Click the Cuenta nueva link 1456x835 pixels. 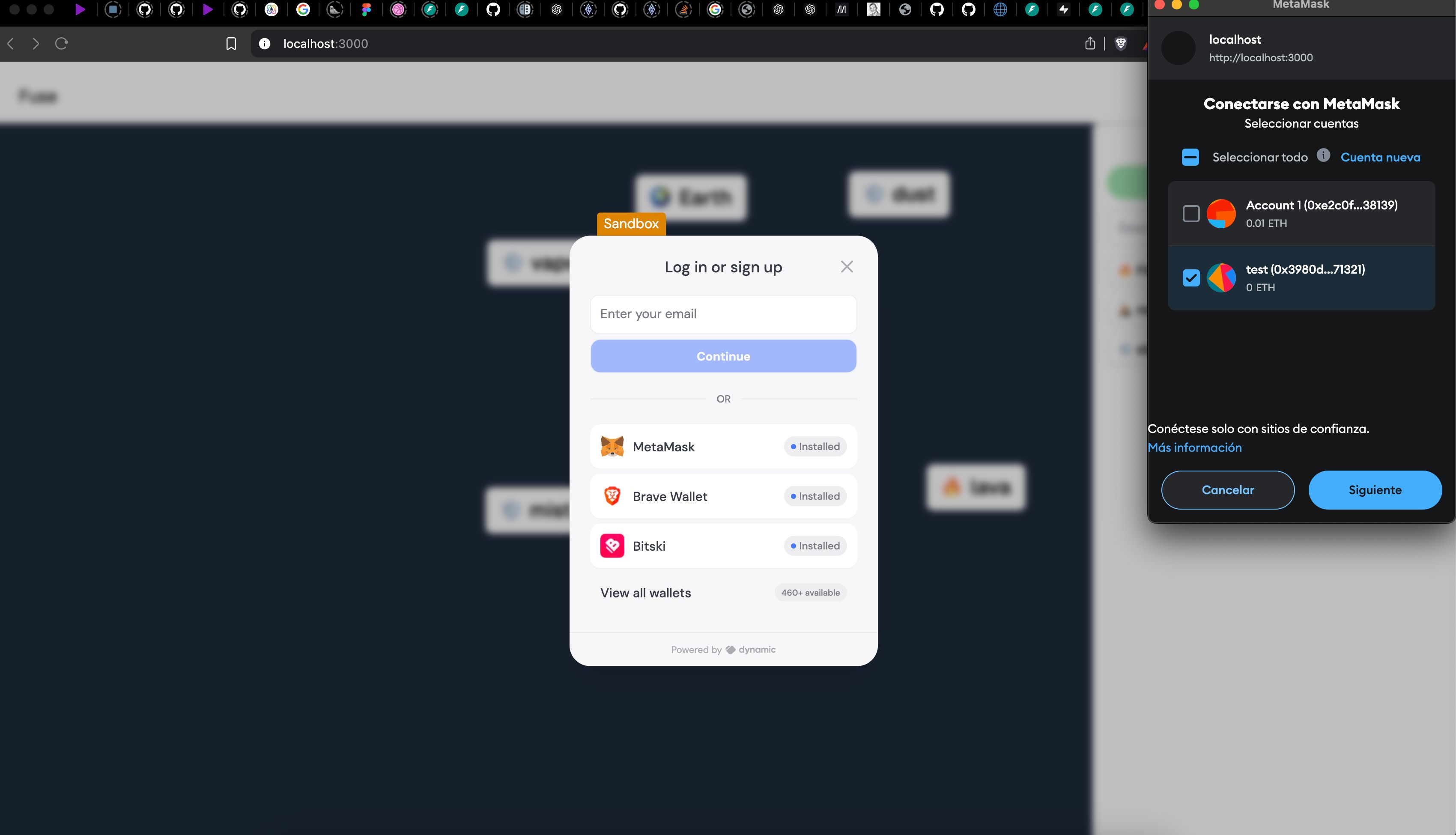(x=1380, y=157)
